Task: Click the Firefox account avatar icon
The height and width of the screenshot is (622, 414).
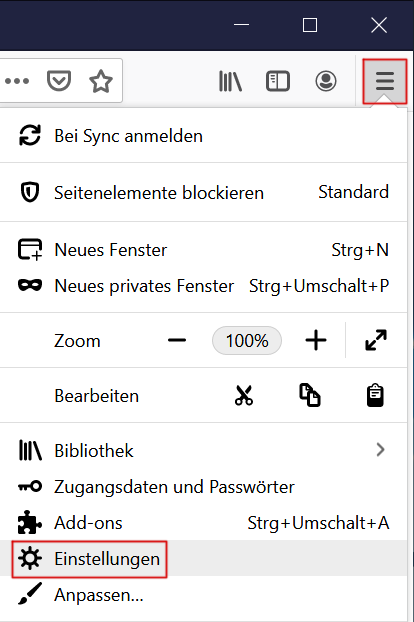Action: coord(326,81)
